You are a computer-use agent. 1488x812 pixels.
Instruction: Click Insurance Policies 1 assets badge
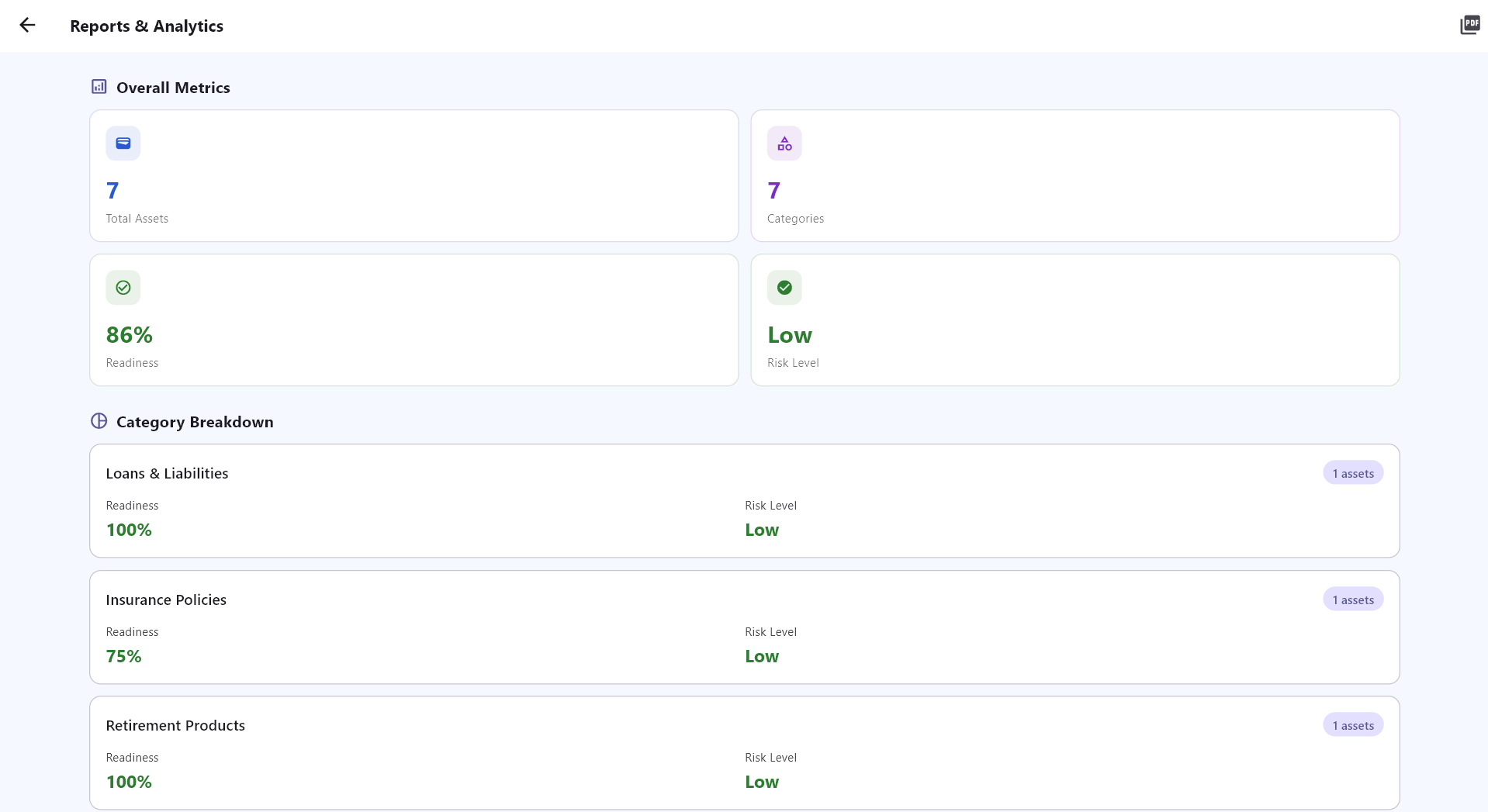(x=1352, y=599)
